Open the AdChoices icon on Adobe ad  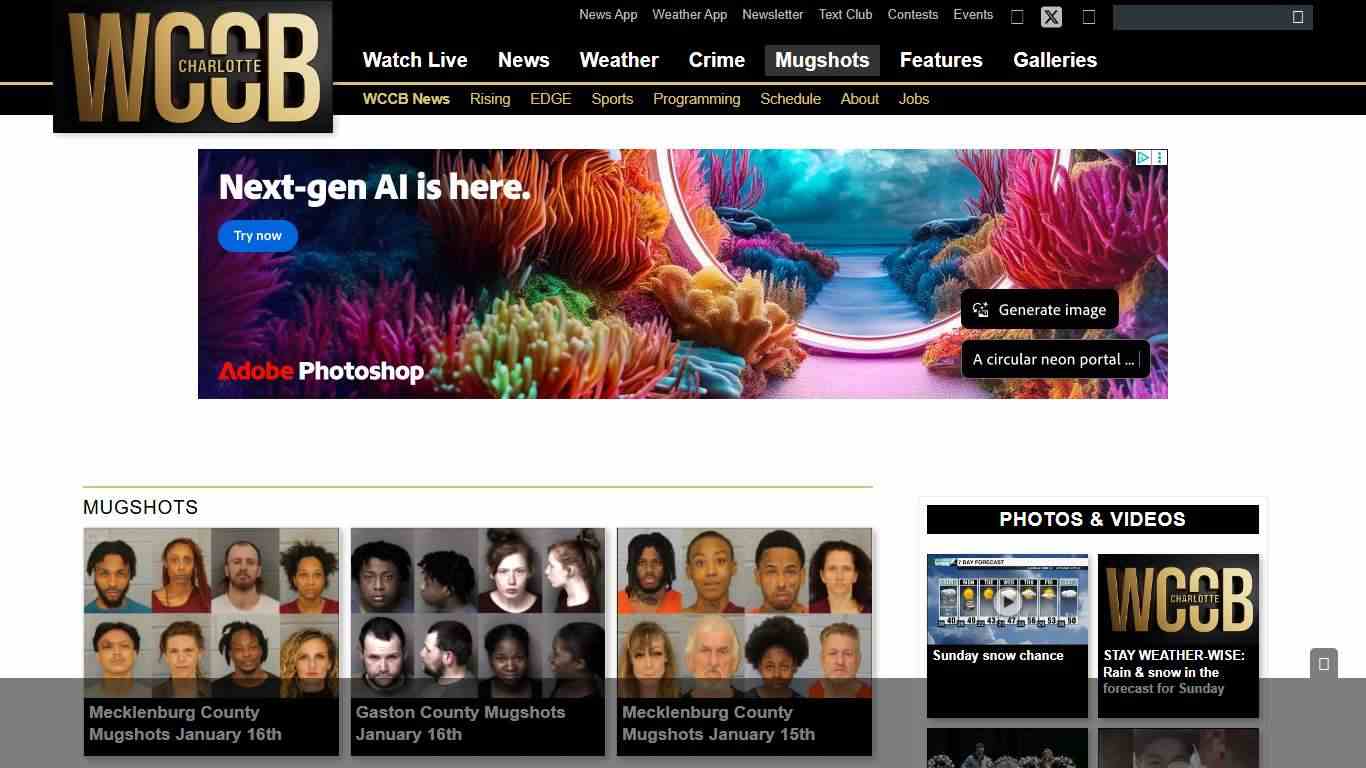(x=1143, y=158)
